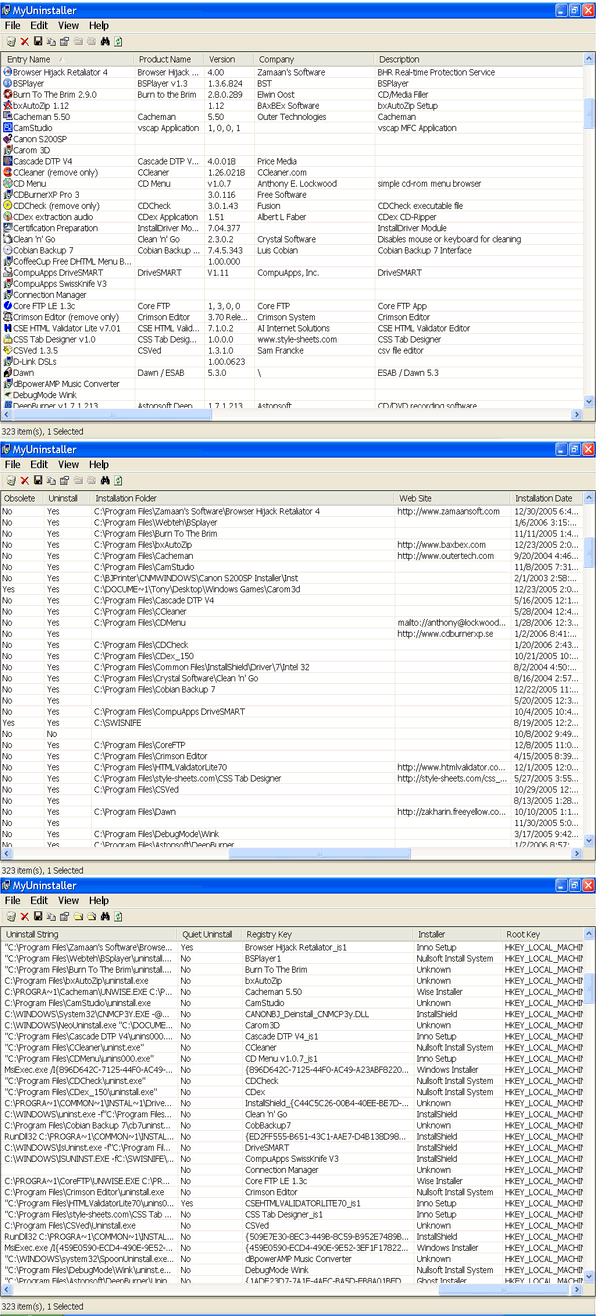The width and height of the screenshot is (598, 1316).
Task: Click Save floppy icon in Installation Folder window
Action: (x=38, y=480)
